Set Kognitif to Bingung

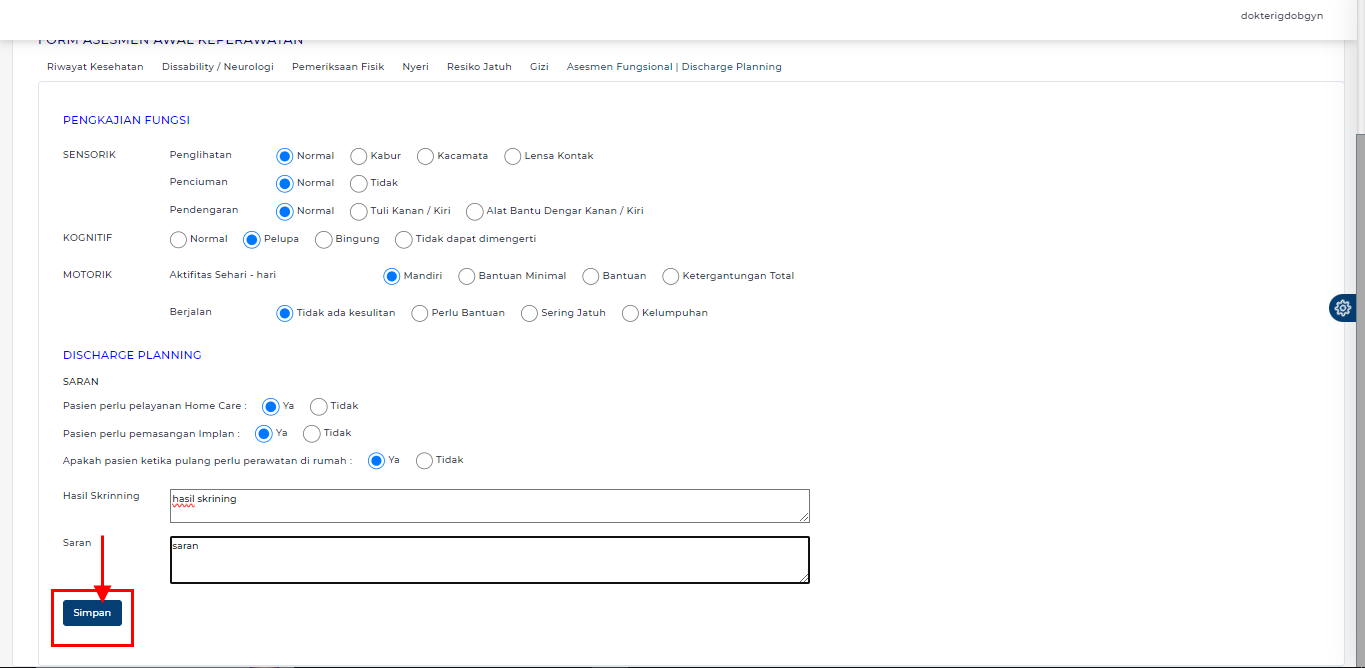click(324, 240)
